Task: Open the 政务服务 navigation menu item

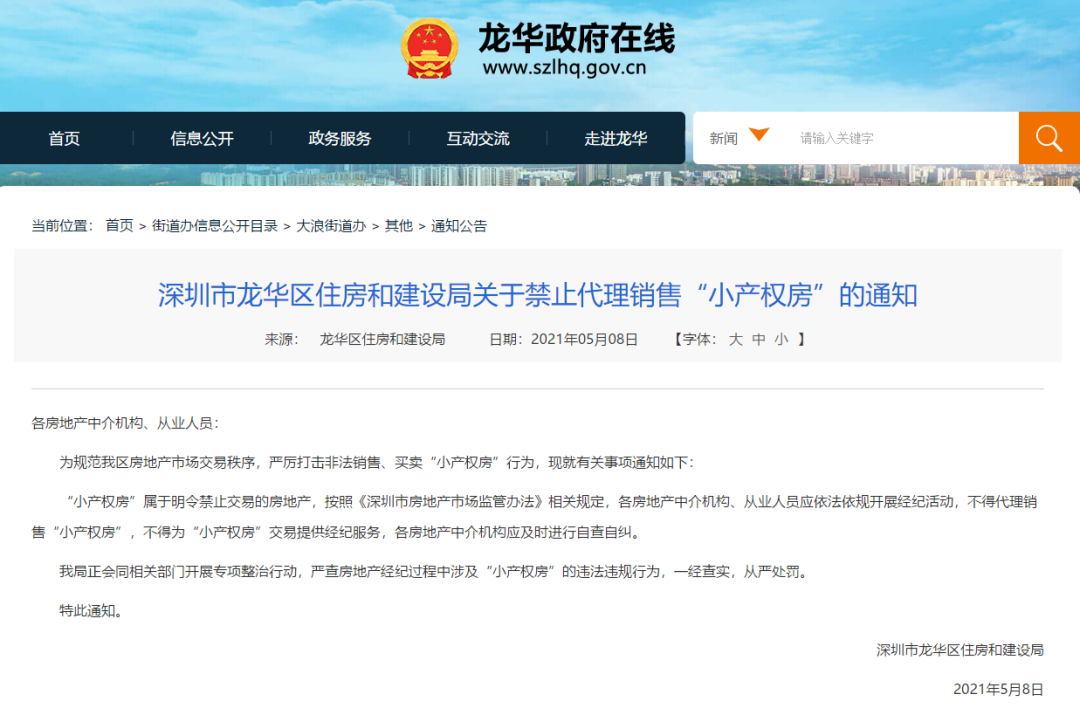Action: click(340, 138)
